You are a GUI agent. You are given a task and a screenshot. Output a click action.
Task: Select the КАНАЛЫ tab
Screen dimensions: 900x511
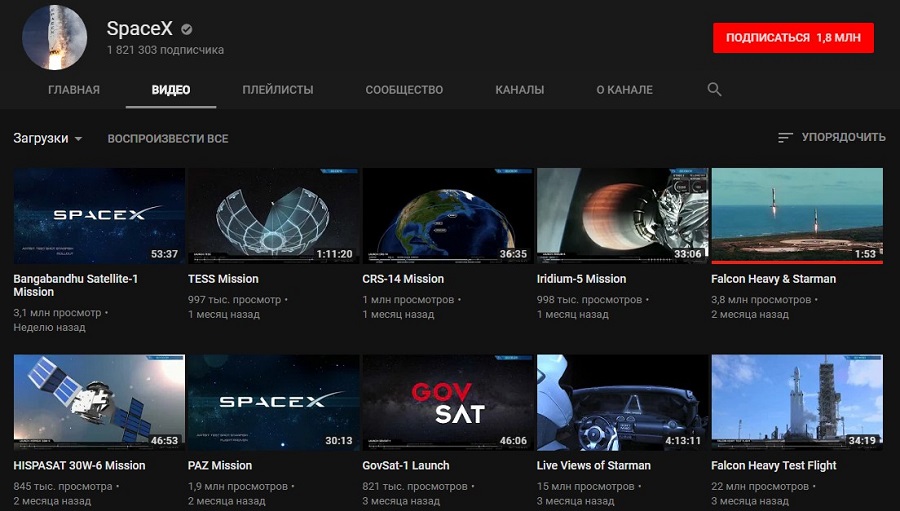(519, 90)
